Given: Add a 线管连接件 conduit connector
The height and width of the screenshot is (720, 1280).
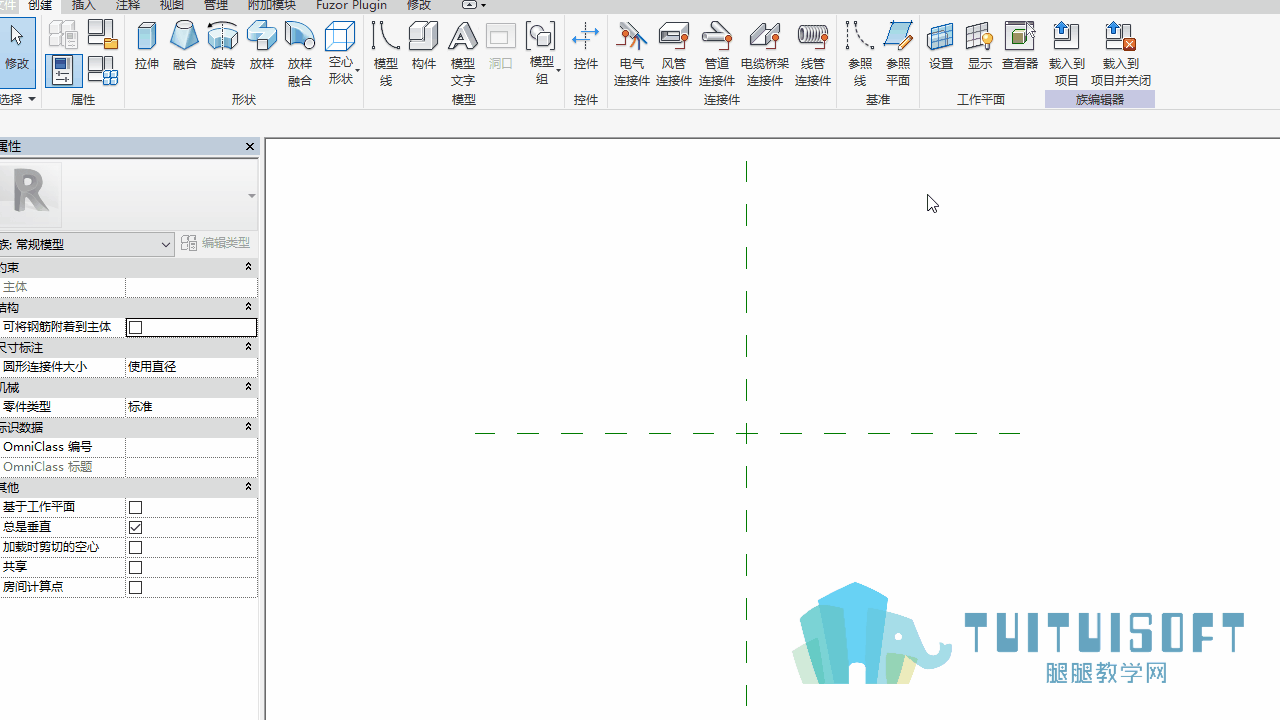Looking at the screenshot, I should coord(813,54).
